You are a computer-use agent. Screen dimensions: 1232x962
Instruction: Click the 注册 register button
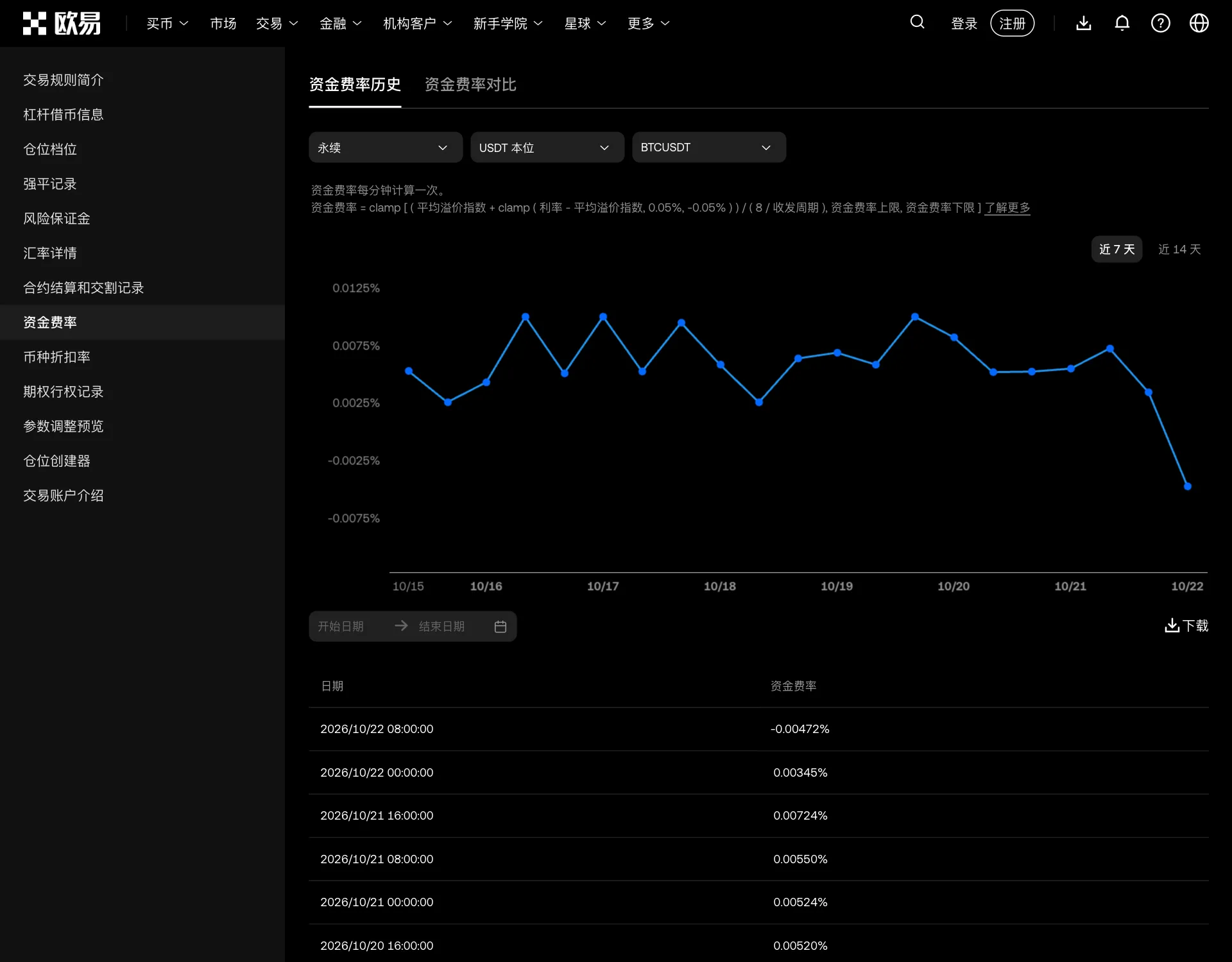(1013, 23)
